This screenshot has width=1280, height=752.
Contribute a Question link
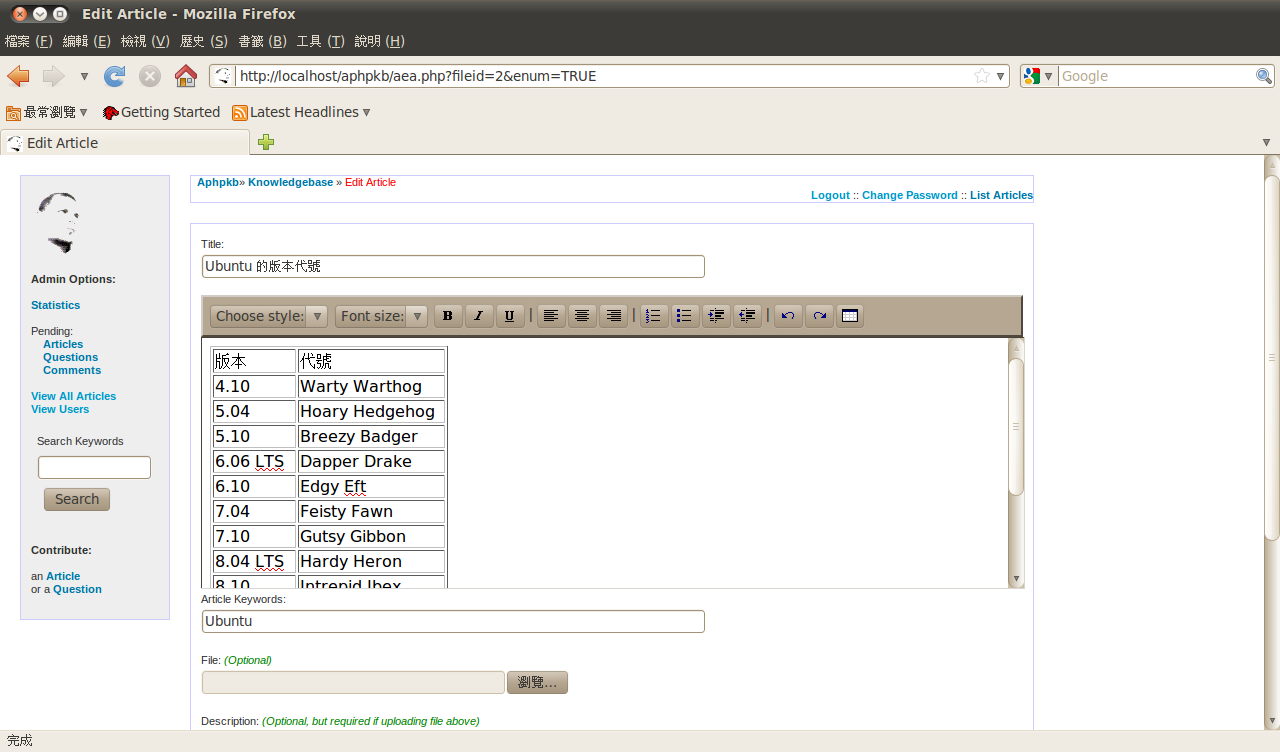(x=77, y=589)
